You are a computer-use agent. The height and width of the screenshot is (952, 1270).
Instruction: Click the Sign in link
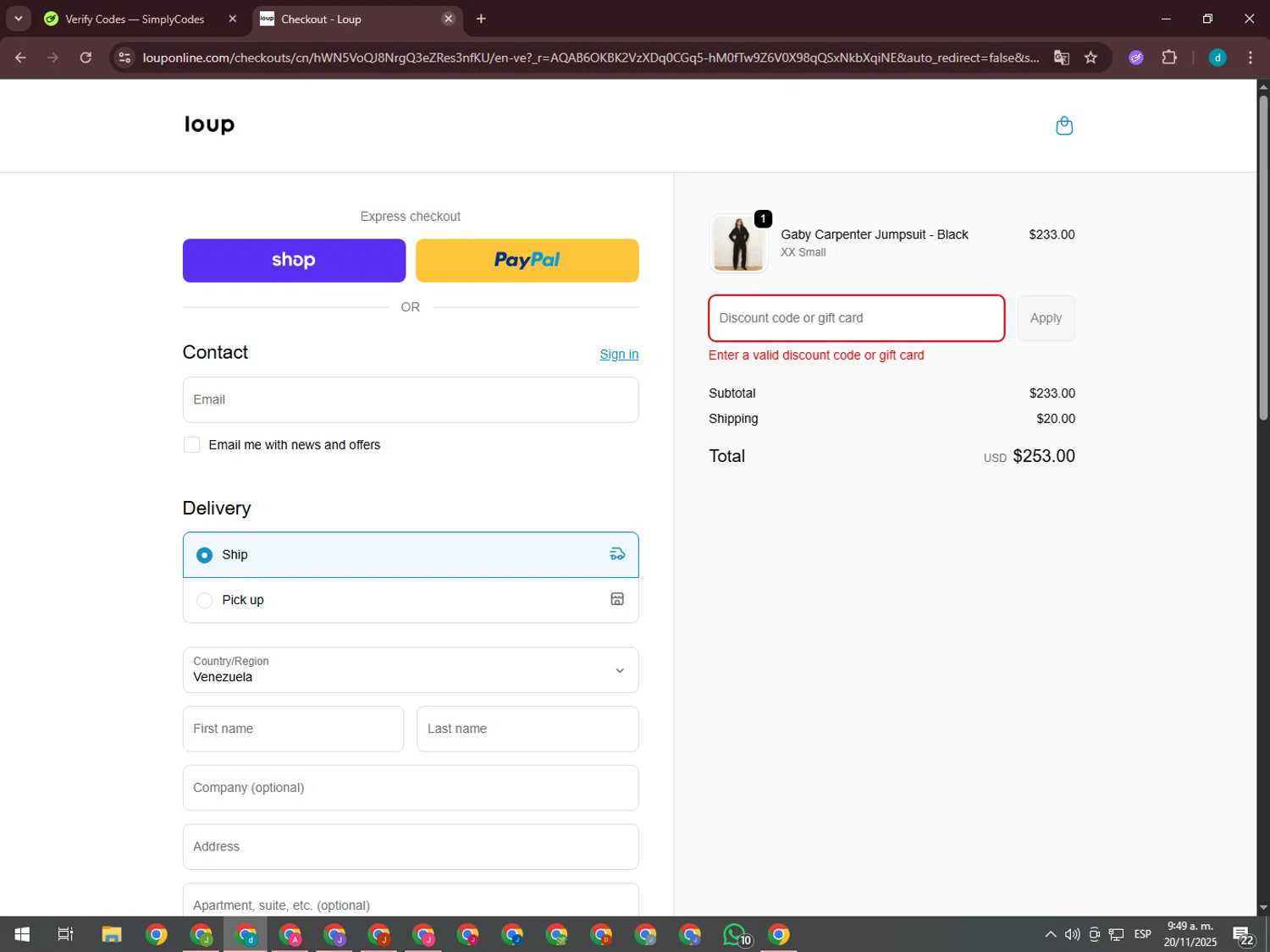coord(619,355)
